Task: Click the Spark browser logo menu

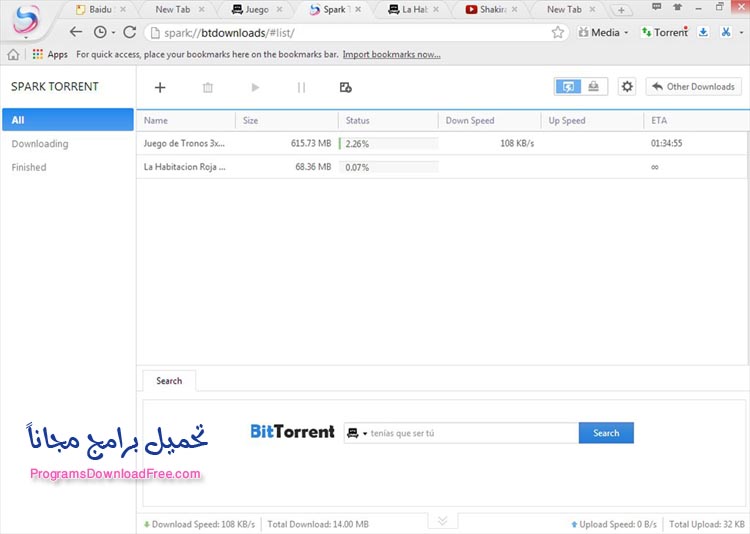Action: click(x=26, y=20)
